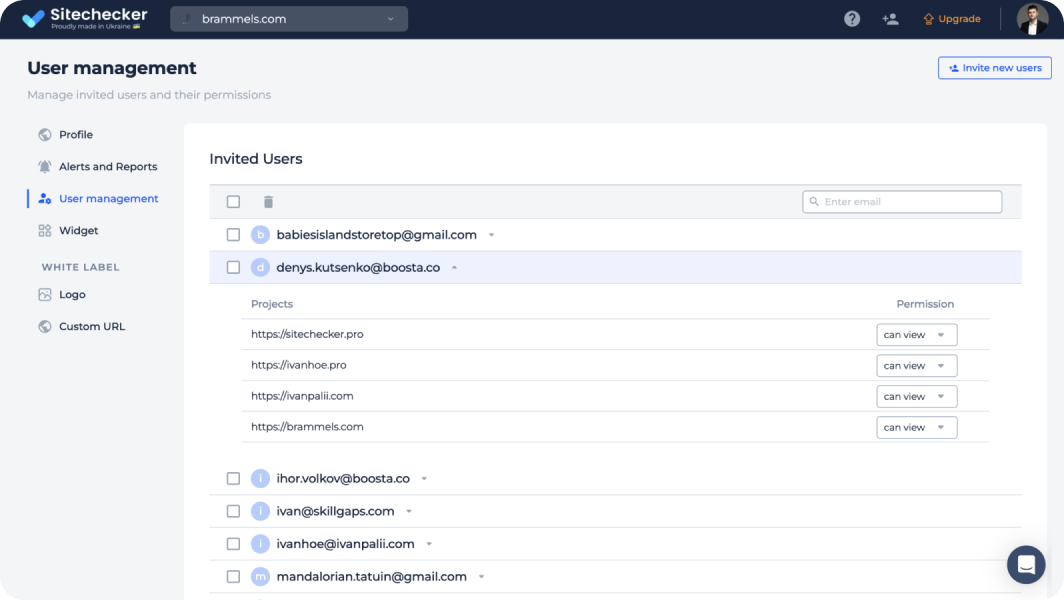
Task: Open the brammels.com project dropdown
Action: 289,19
